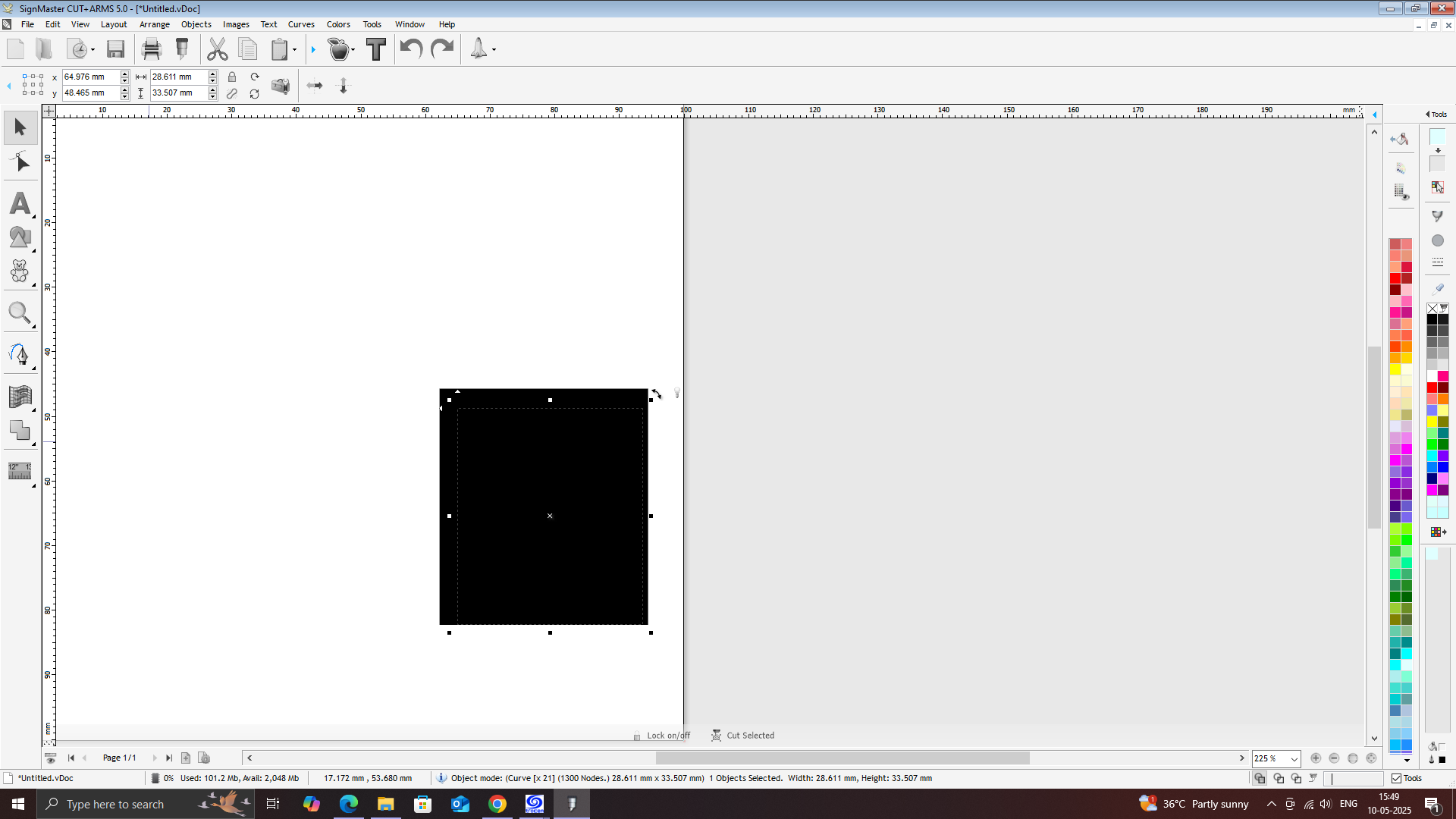Collapse property bar with left blue arrow
The image size is (1456, 819).
[x=9, y=86]
